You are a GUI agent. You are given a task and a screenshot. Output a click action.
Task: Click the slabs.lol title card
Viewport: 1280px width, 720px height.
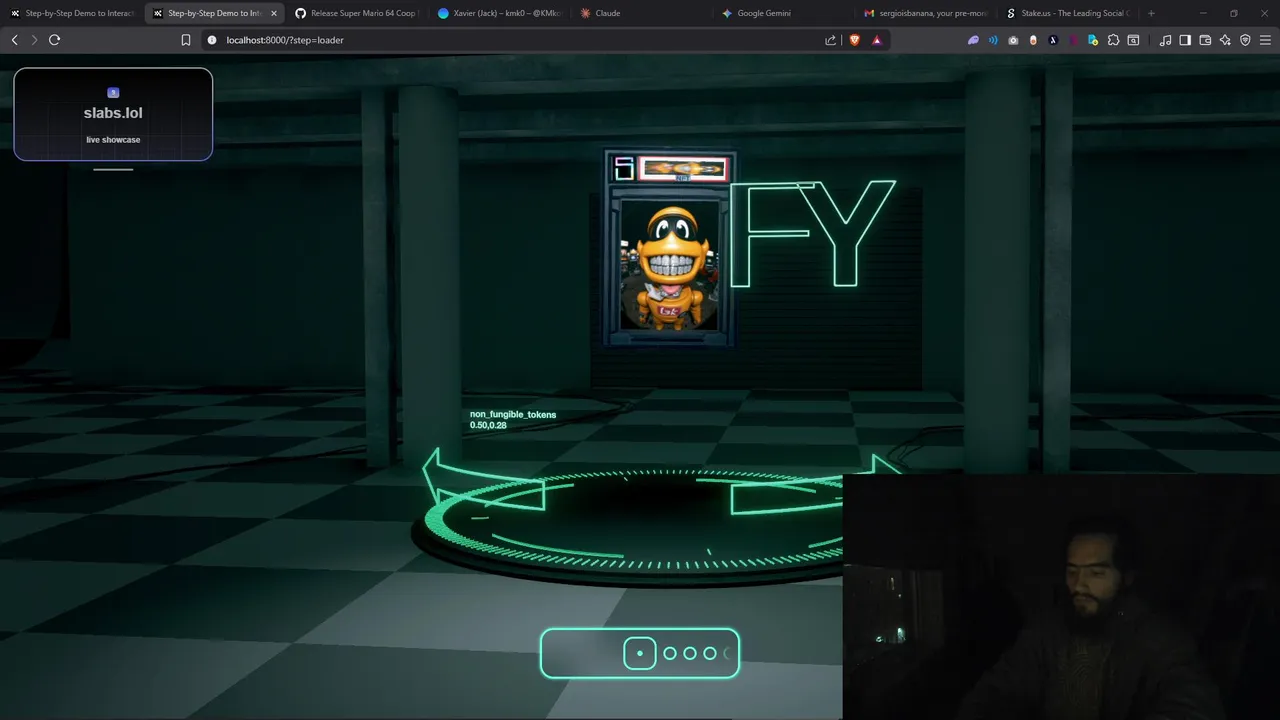point(113,114)
